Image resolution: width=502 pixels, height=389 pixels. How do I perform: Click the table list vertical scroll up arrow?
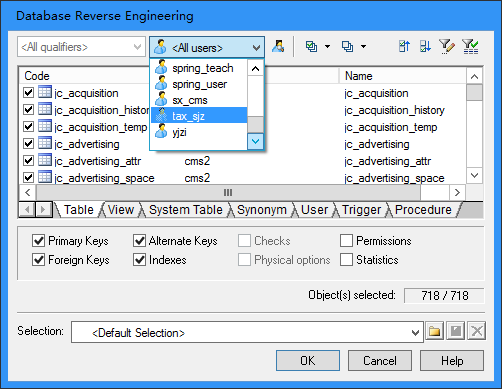[474, 77]
